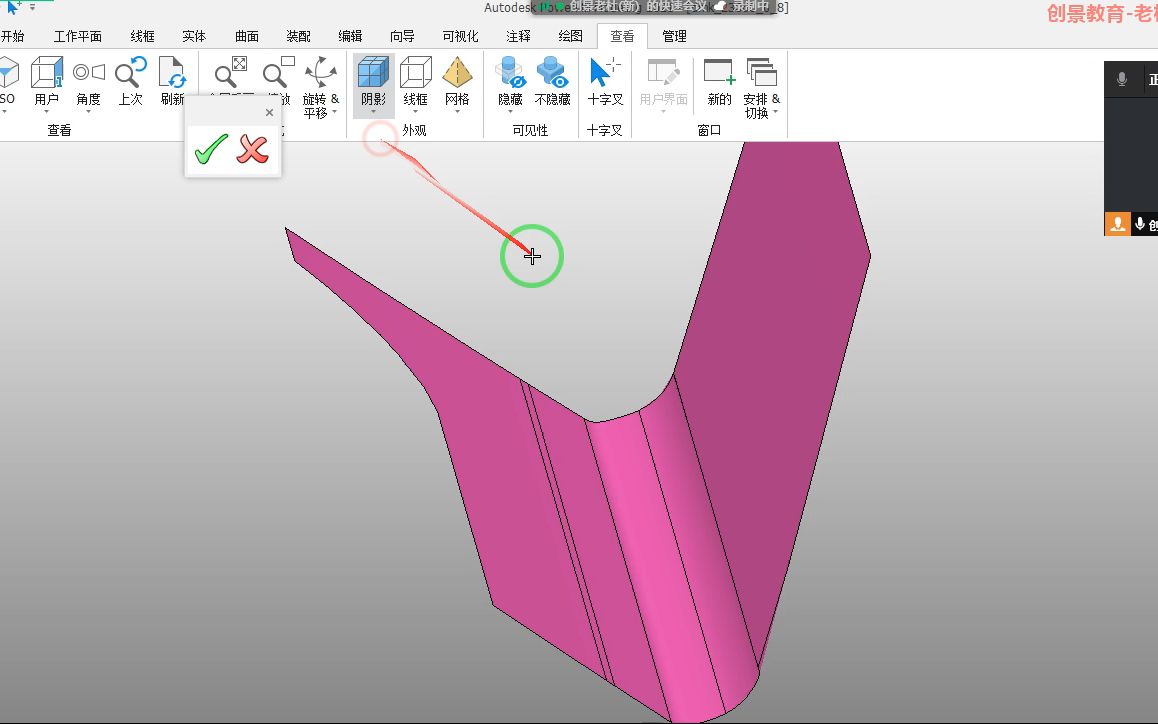Switch to the 可视化 ribbon tab

tap(460, 36)
